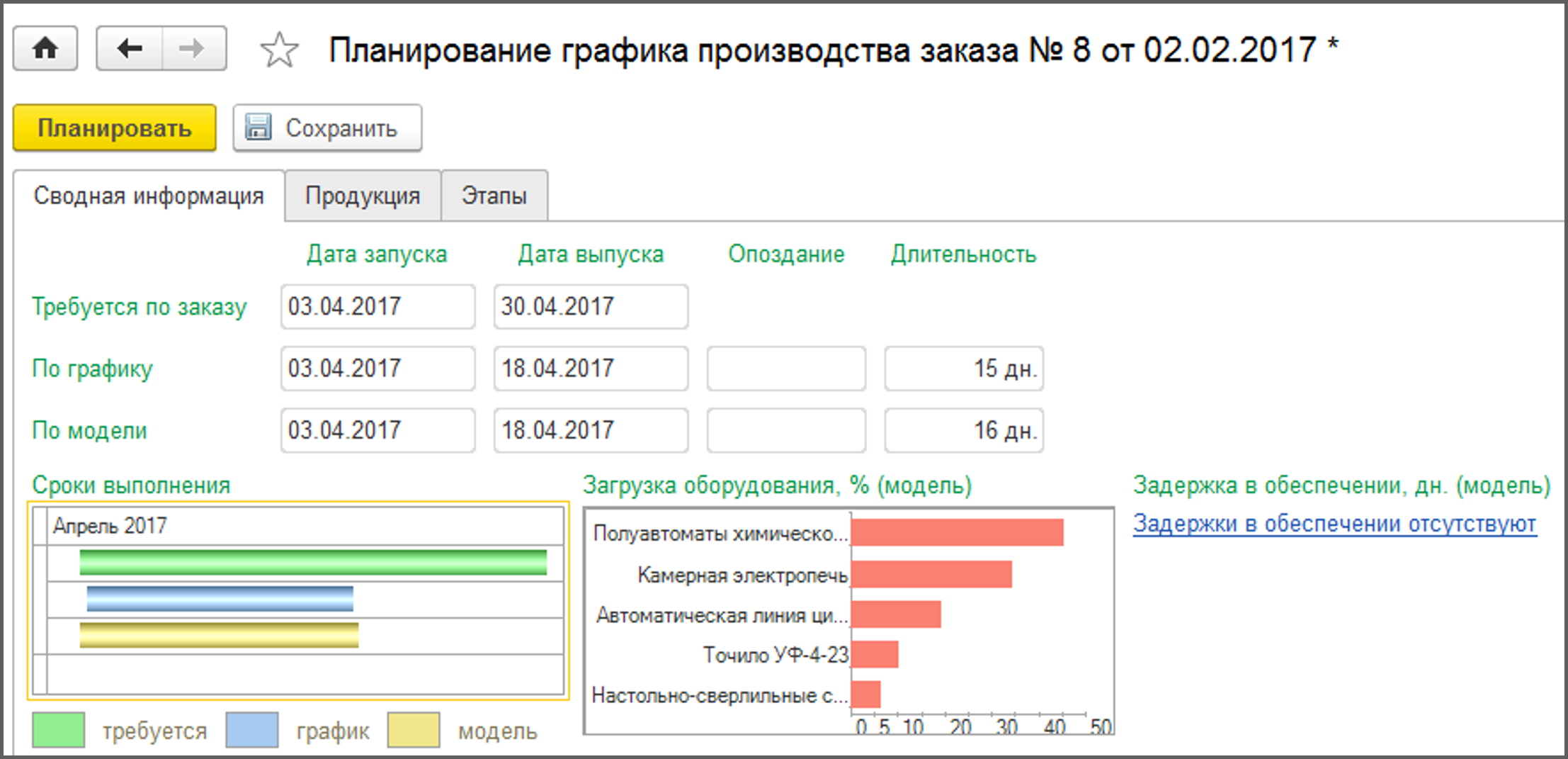Open the Задержки в обеспечении отсутствуют link

click(x=1334, y=524)
